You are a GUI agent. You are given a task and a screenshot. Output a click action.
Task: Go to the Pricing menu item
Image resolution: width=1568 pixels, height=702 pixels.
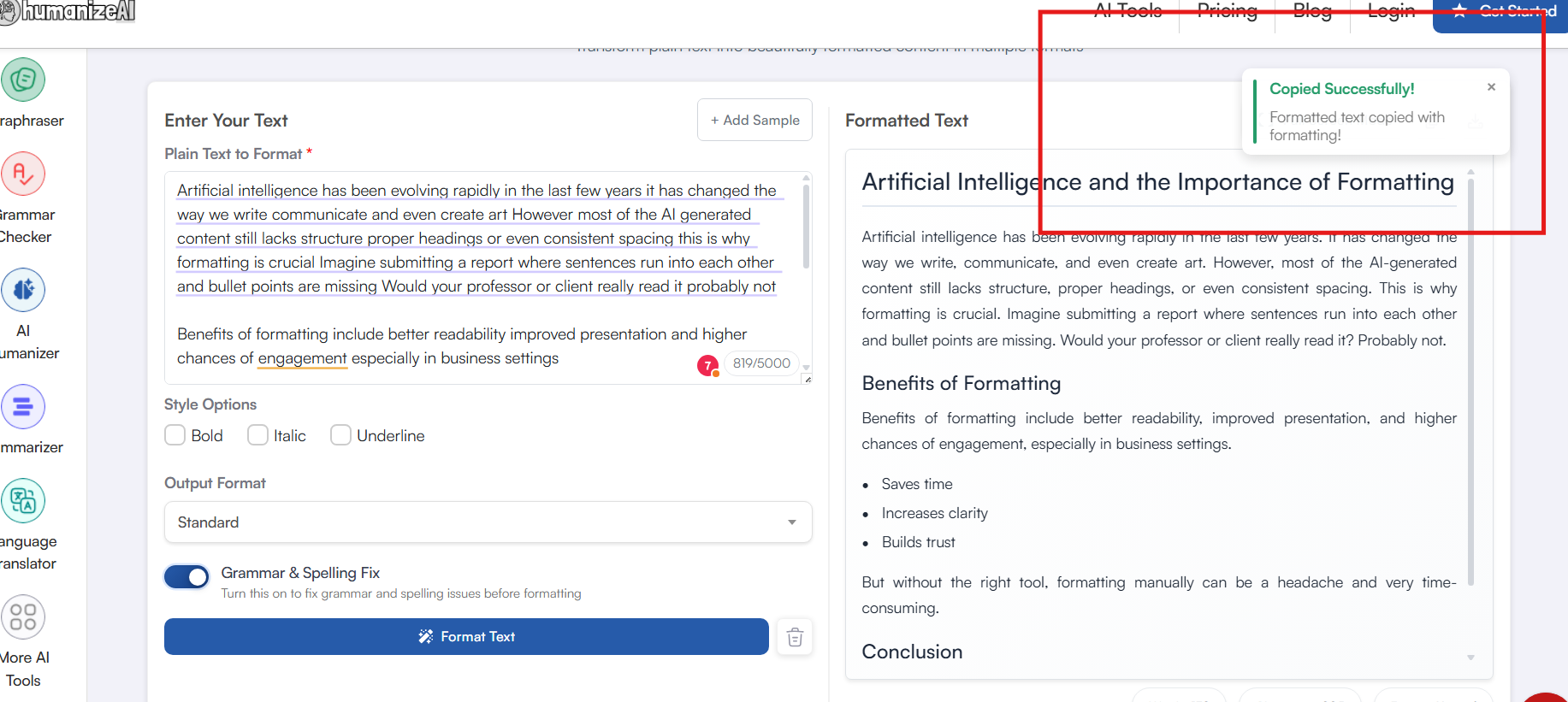(x=1227, y=11)
